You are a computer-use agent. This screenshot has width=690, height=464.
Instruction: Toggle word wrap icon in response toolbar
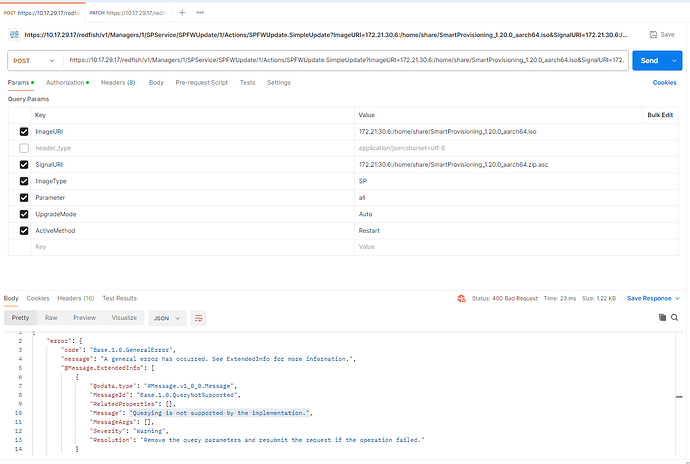[x=198, y=317]
